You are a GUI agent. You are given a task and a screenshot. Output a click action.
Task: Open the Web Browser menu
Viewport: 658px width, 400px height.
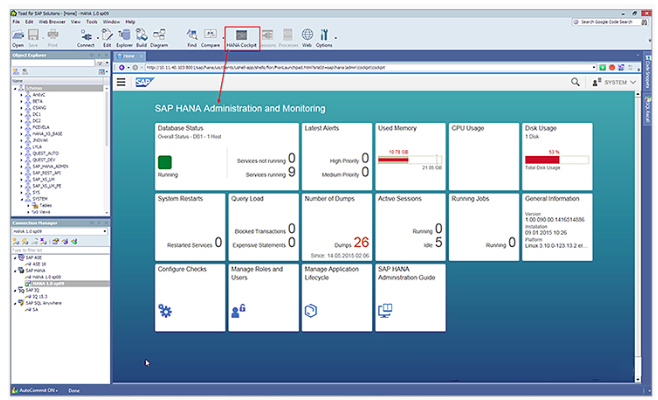pyautogui.click(x=52, y=22)
